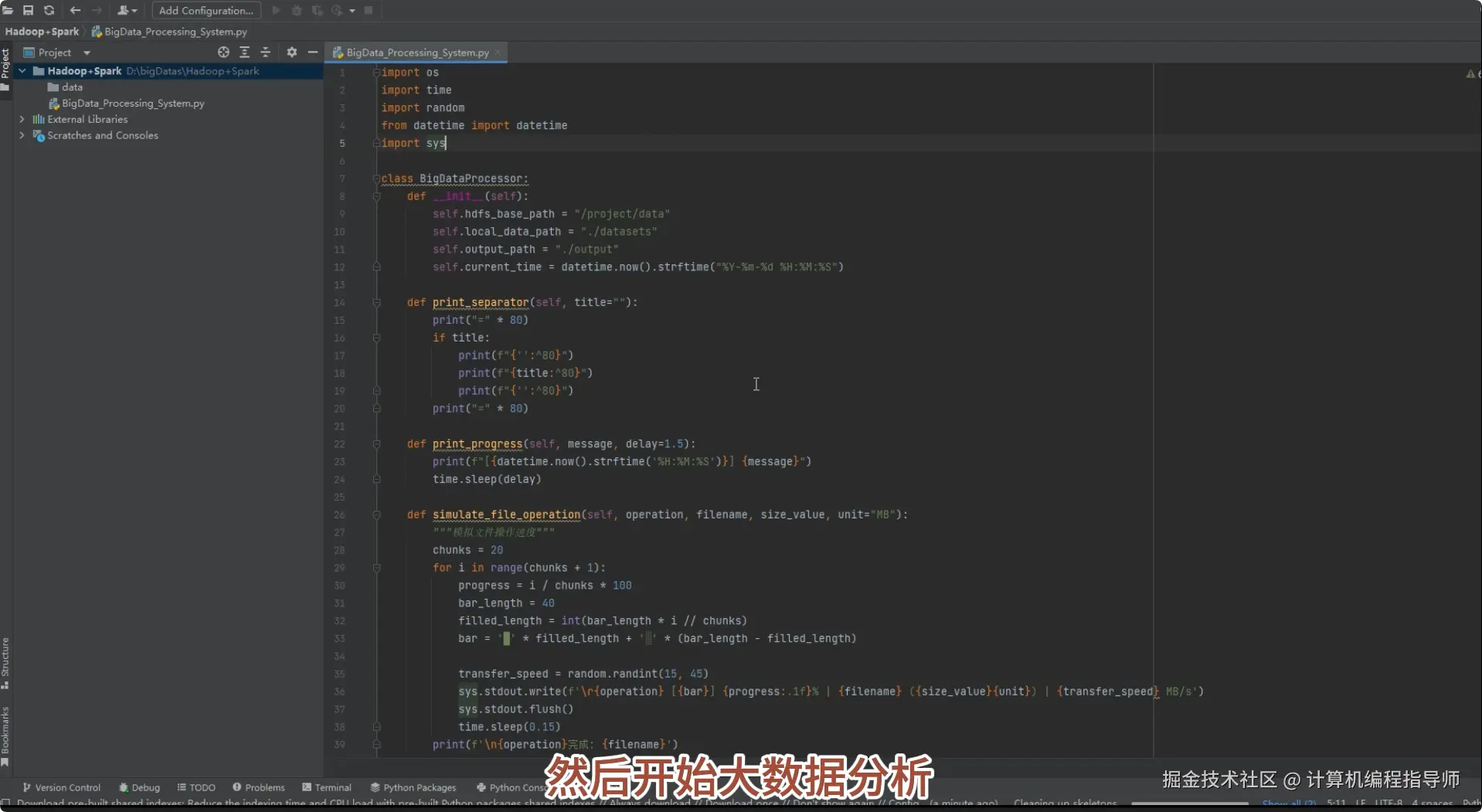The height and width of the screenshot is (812, 1482).
Task: Click line number 22 in the gutter
Action: 340,444
